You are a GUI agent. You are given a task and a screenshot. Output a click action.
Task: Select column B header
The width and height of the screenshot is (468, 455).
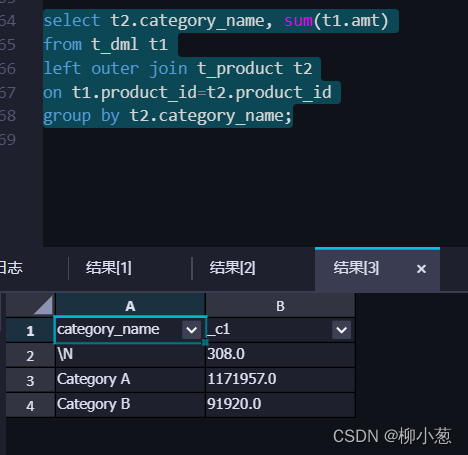coord(280,306)
